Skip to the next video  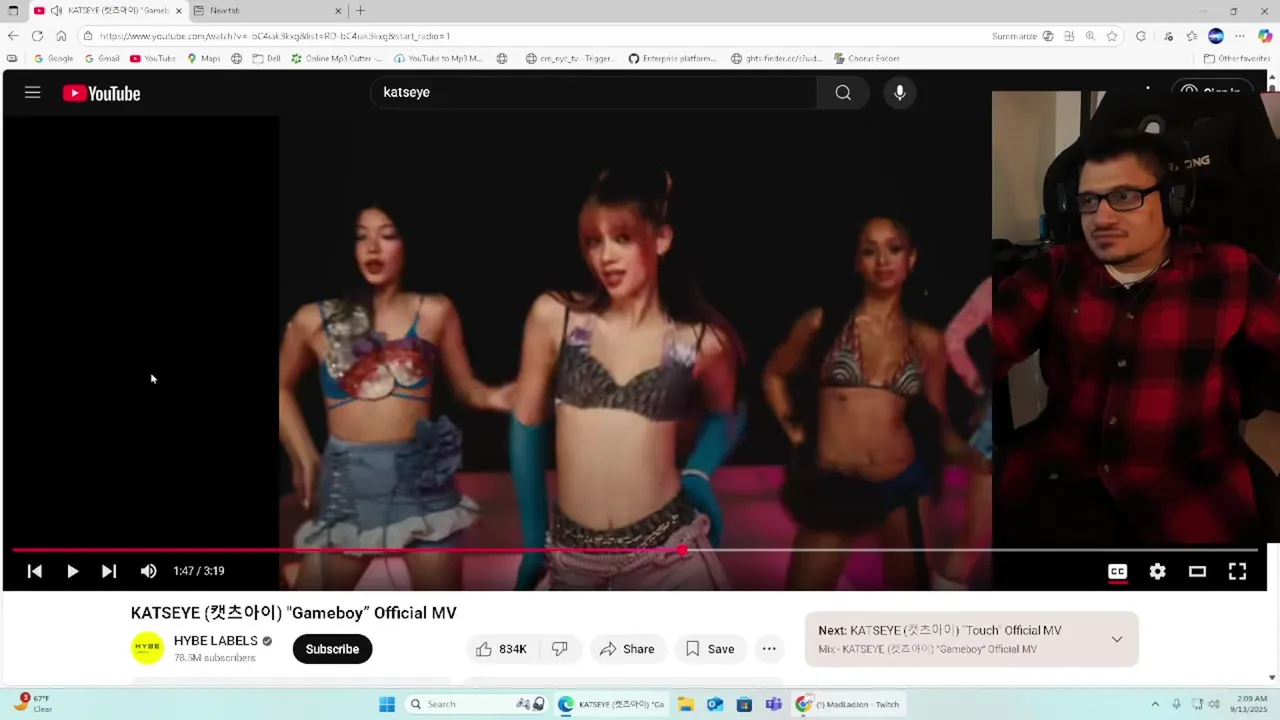tap(109, 571)
